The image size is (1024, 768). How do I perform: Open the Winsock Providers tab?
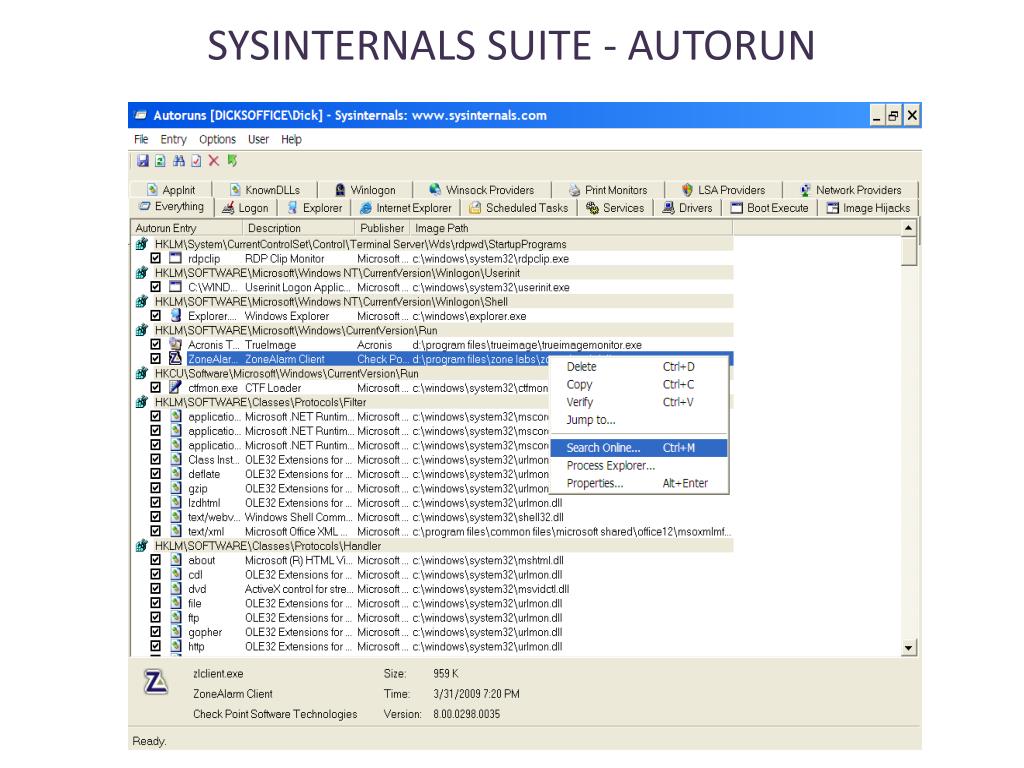point(482,190)
